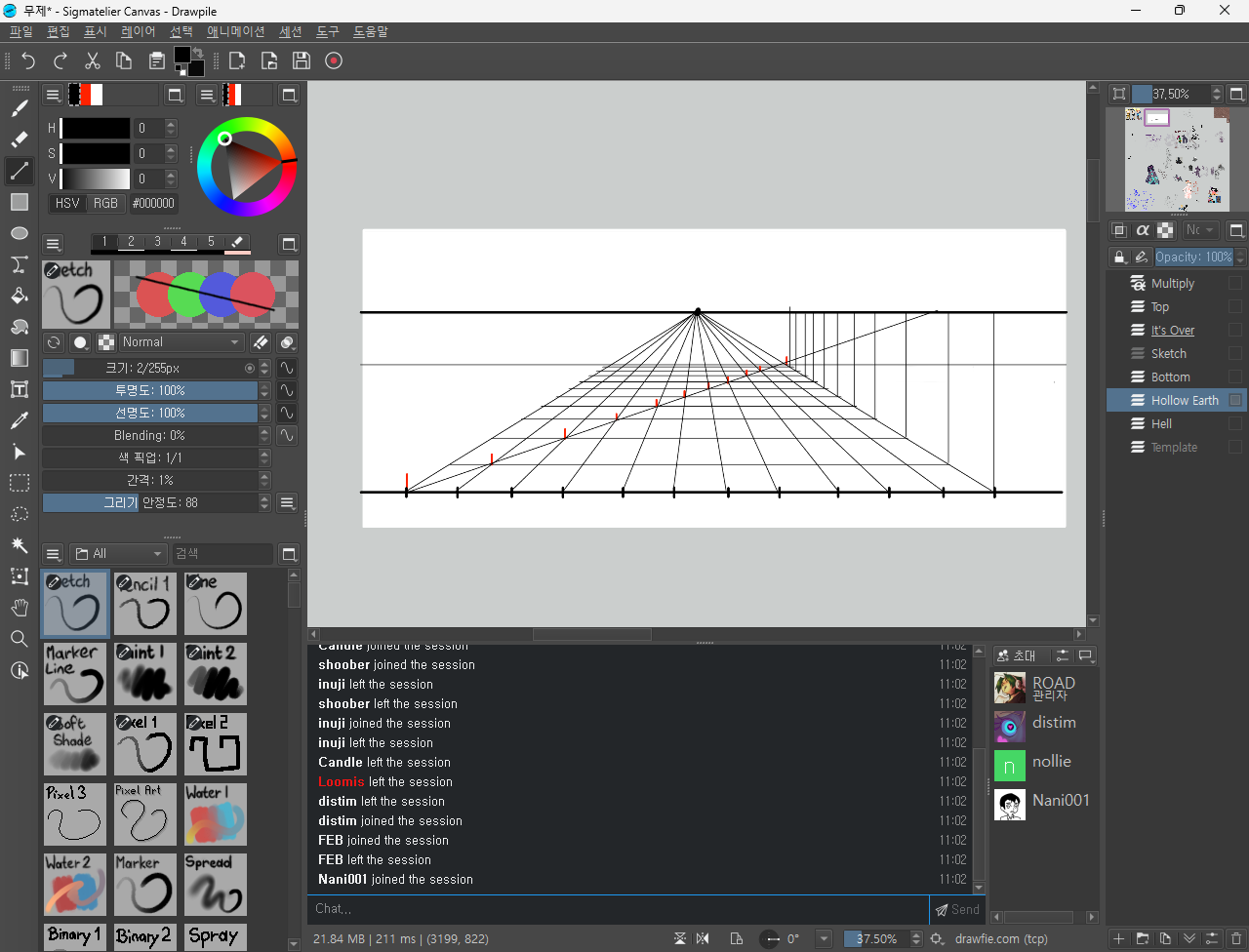This screenshot has height=952, width=1249.
Task: Open the 편집 menu
Action: point(59,32)
